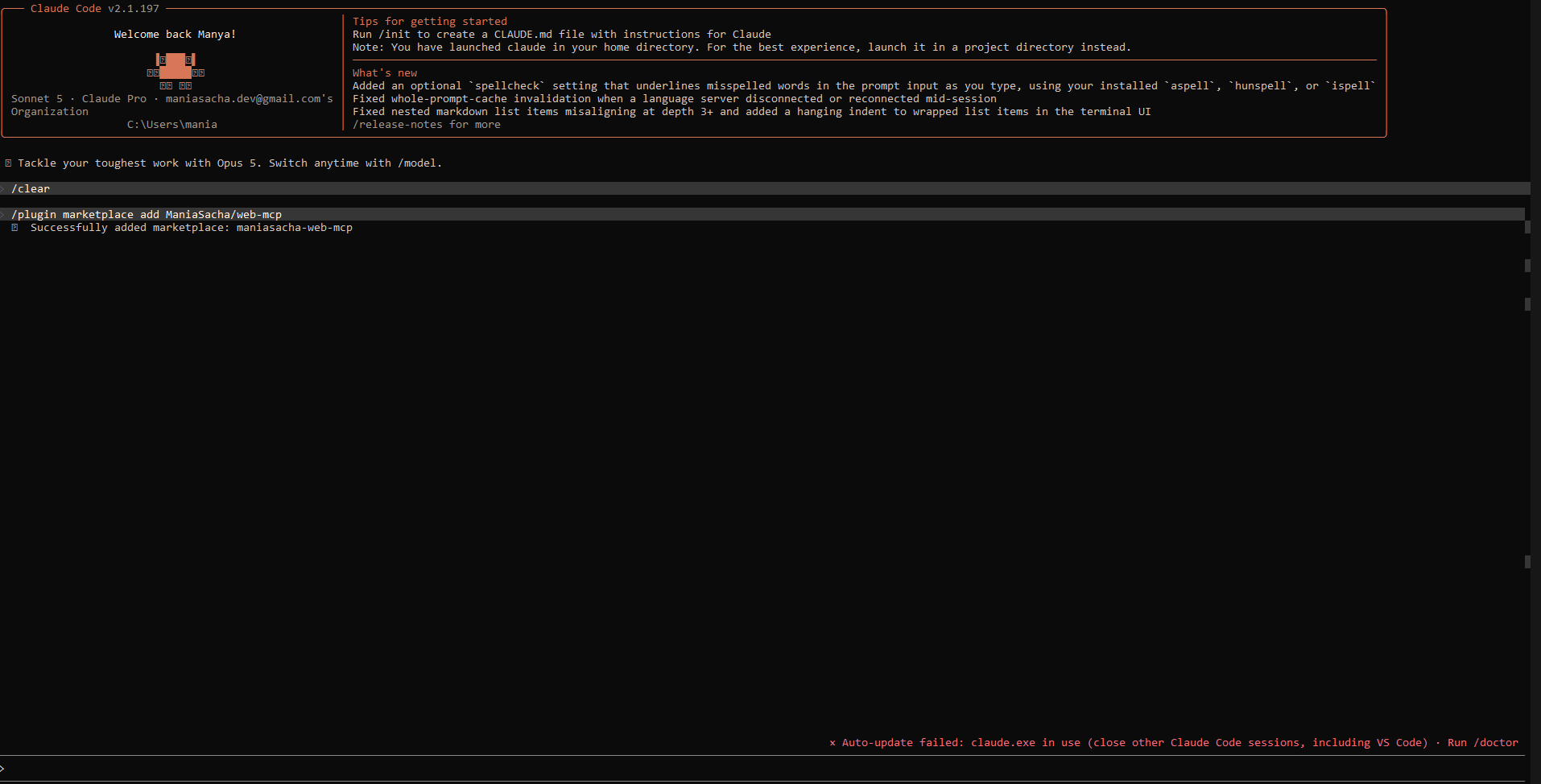The height and width of the screenshot is (784, 1541).
Task: Click the icon before the Opus 5 tip
Action: pyautogui.click(x=8, y=163)
